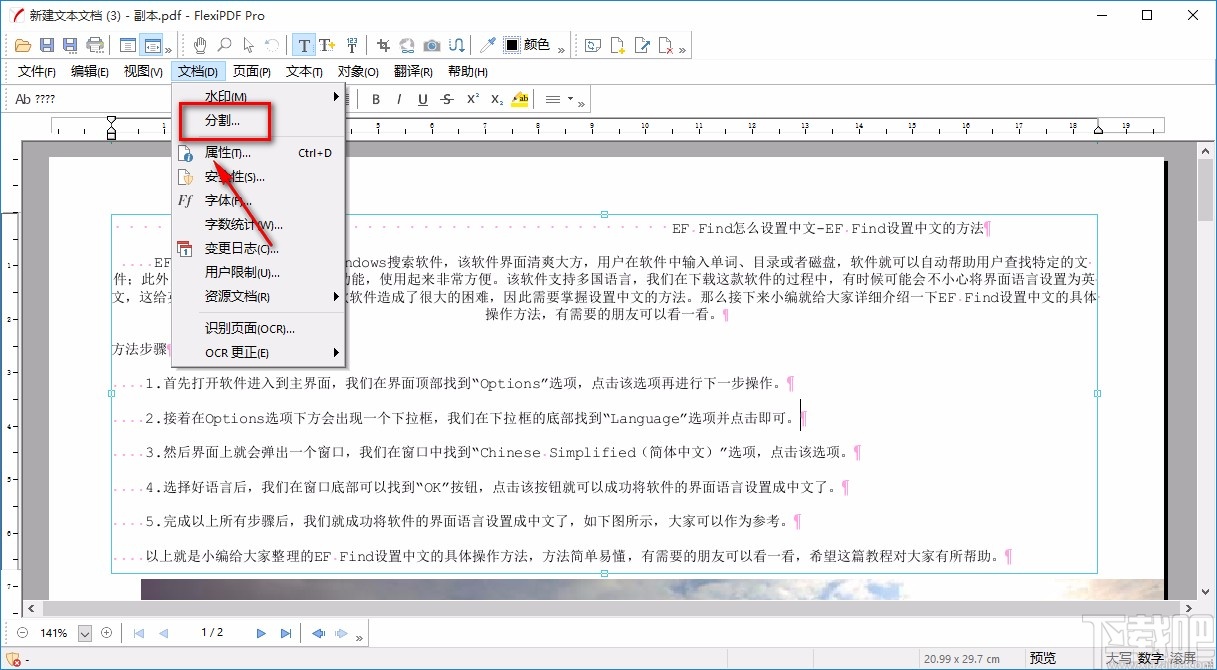Pick the insert new text tool
Screen dimensions: 1217x670
(x=327, y=45)
